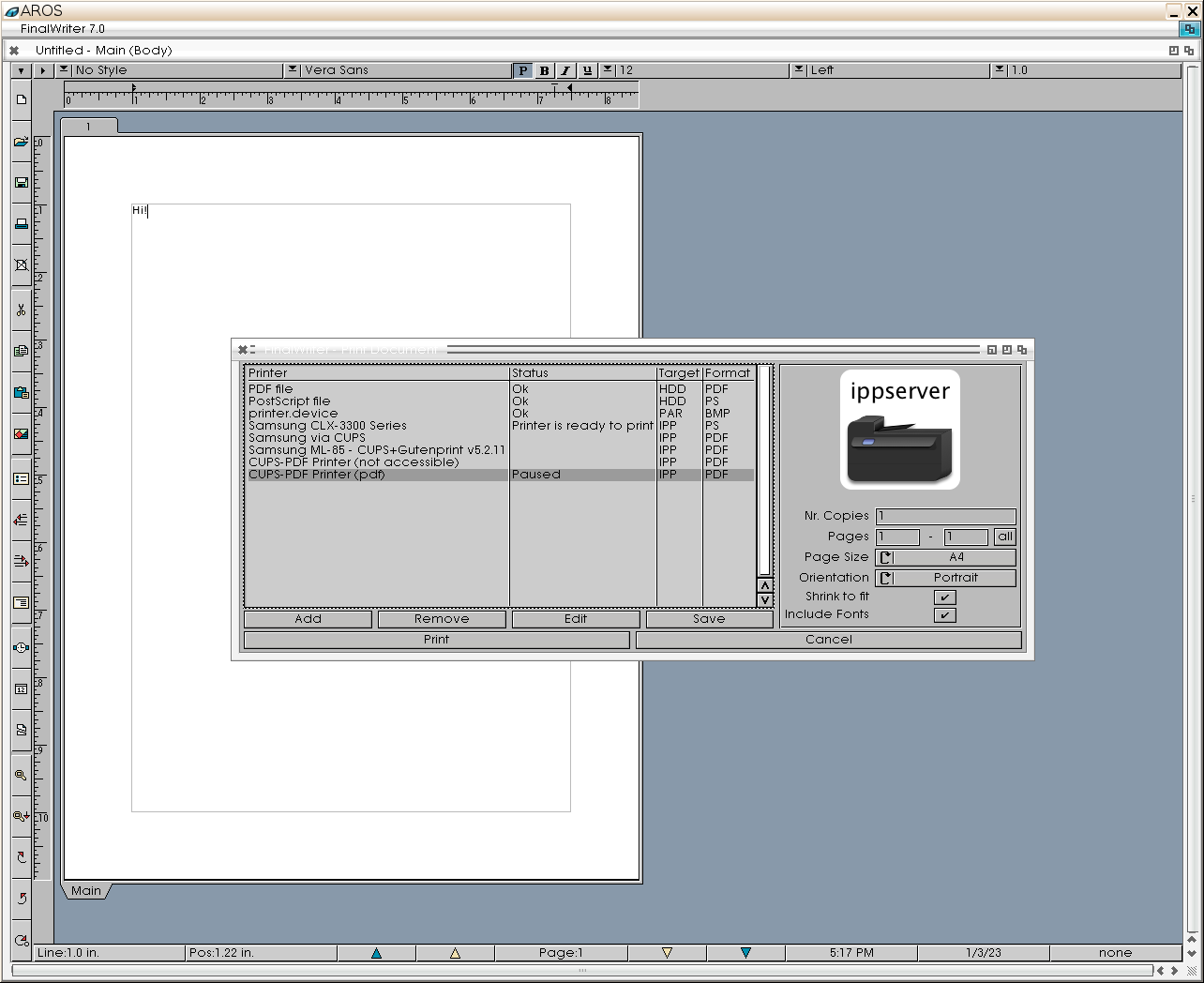This screenshot has width=1204, height=983.
Task: Toggle Italic formatting I button
Action: coord(565,70)
